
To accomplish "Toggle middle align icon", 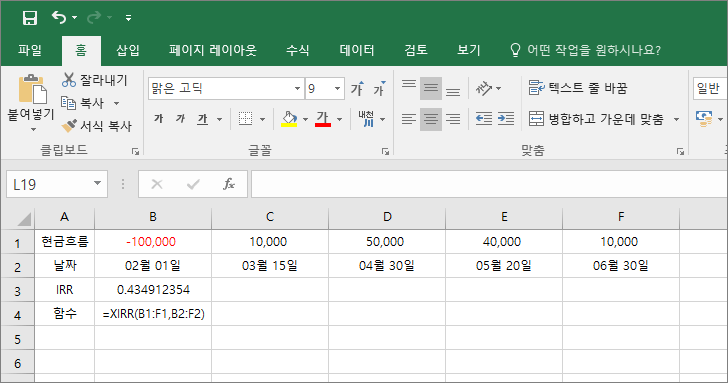I will (x=431, y=88).
